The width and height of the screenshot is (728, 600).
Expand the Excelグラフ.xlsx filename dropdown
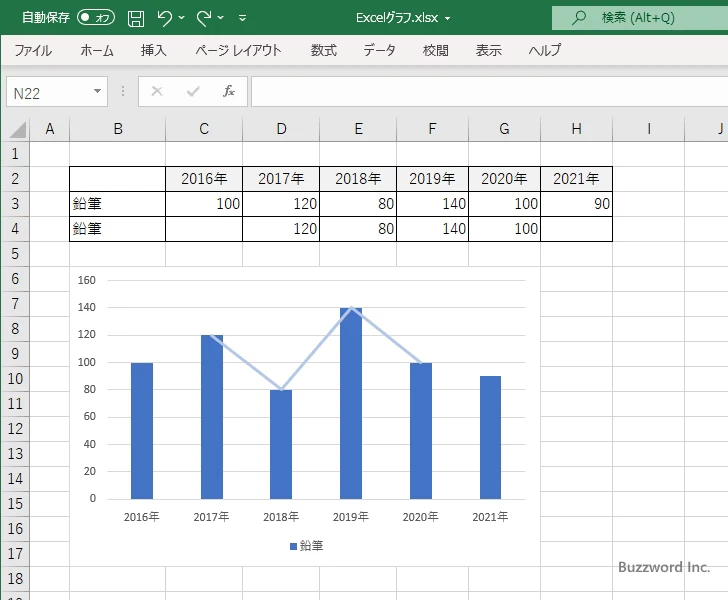448,19
